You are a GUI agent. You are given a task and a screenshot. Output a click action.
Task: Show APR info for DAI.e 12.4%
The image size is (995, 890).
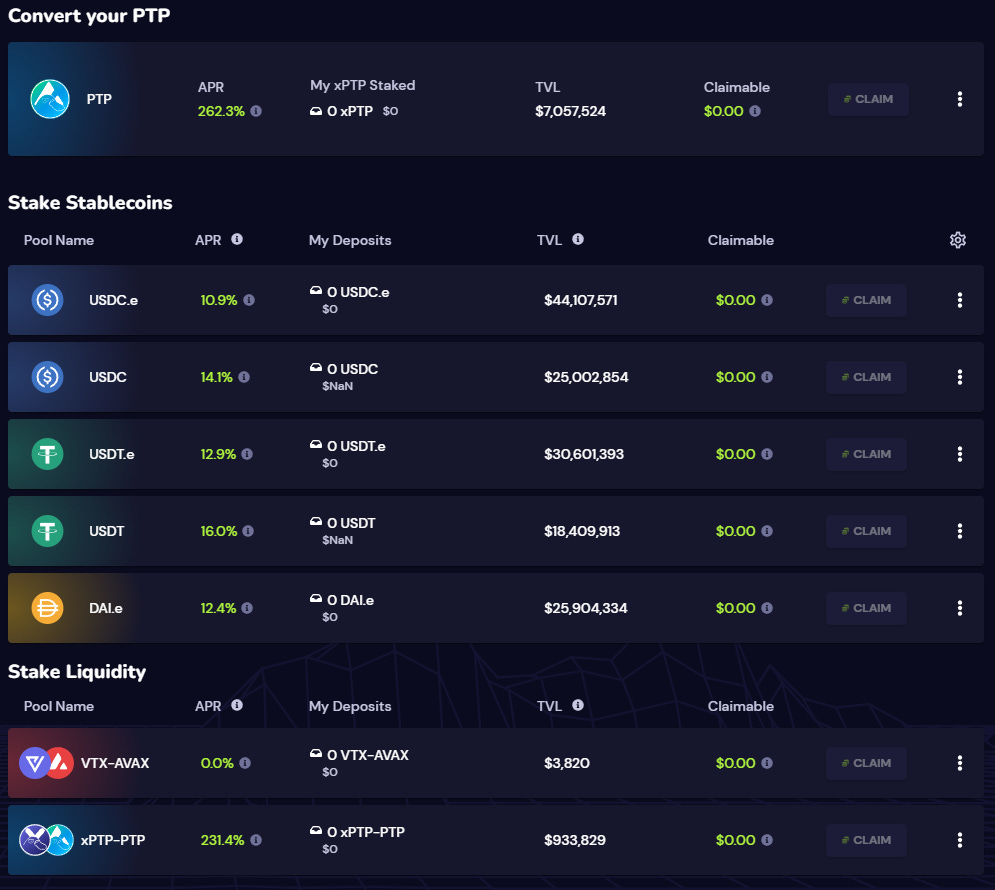[247, 608]
